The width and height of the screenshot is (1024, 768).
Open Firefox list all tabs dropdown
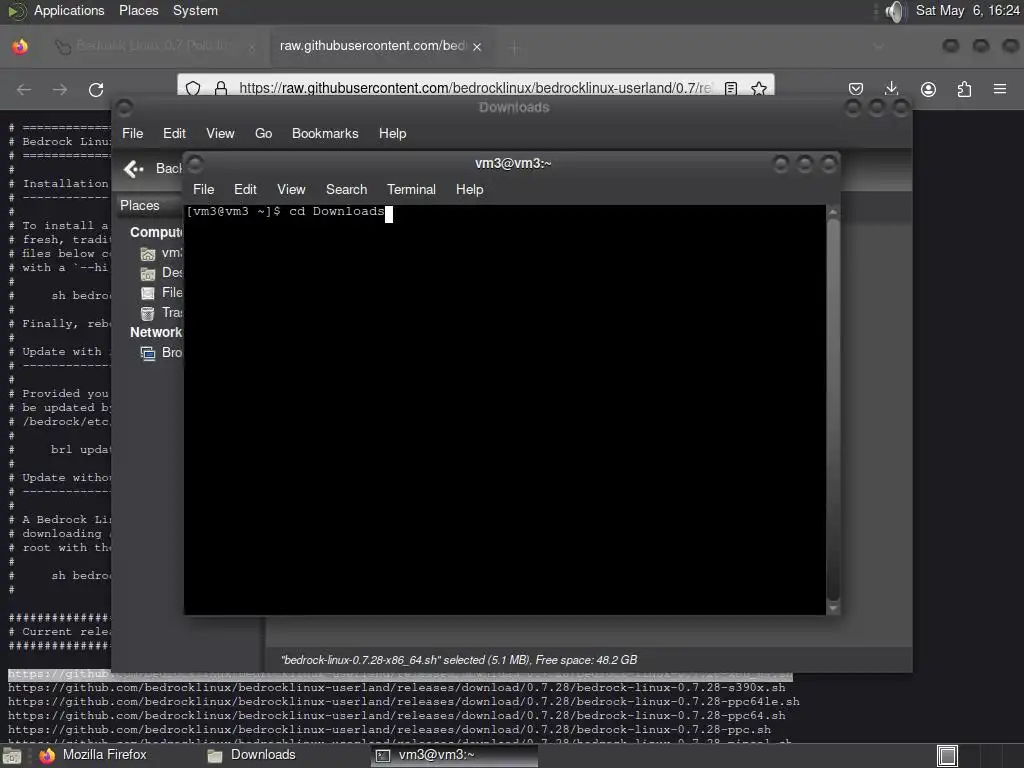coord(878,47)
